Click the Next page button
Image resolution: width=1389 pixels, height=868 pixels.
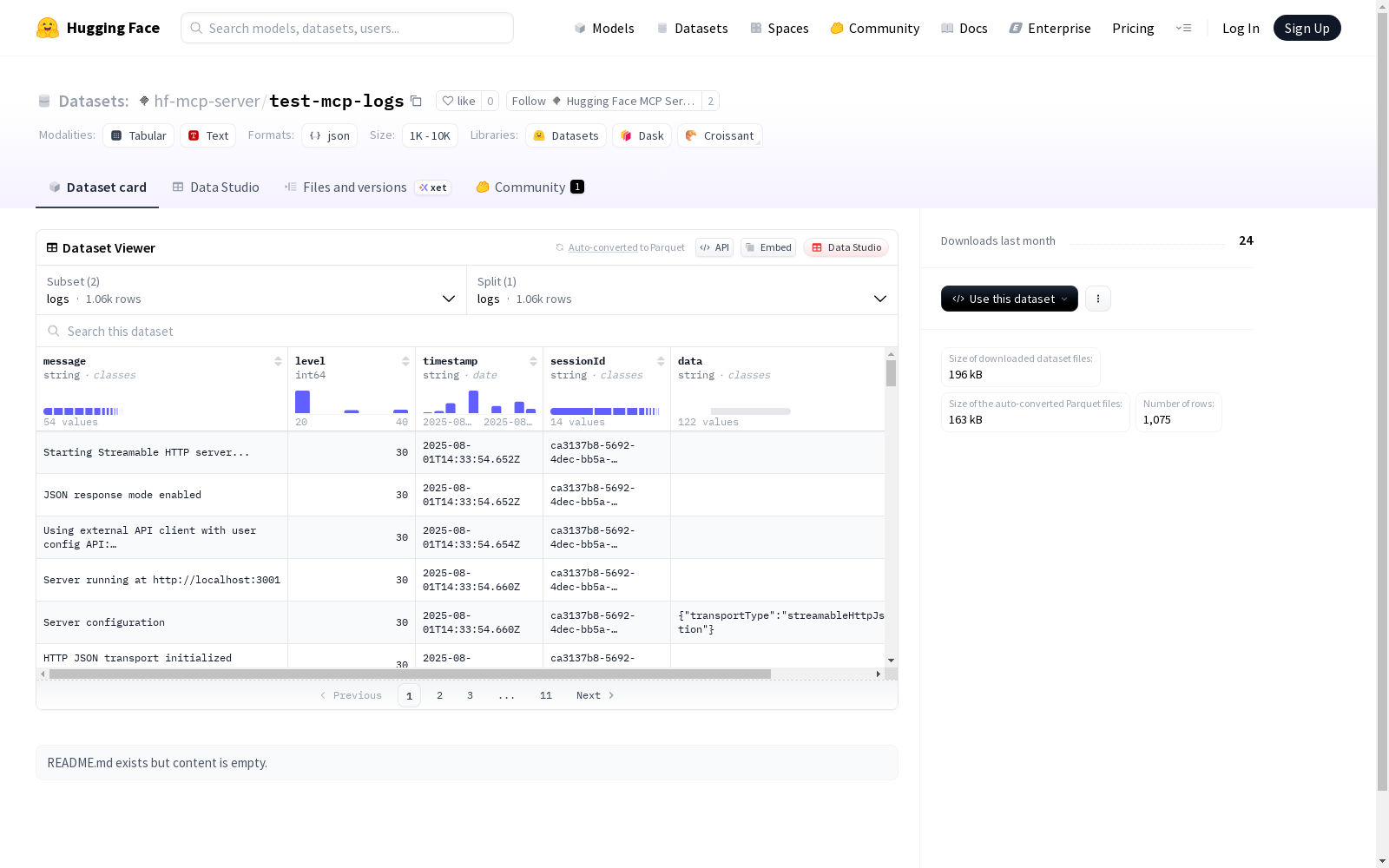click(x=596, y=695)
